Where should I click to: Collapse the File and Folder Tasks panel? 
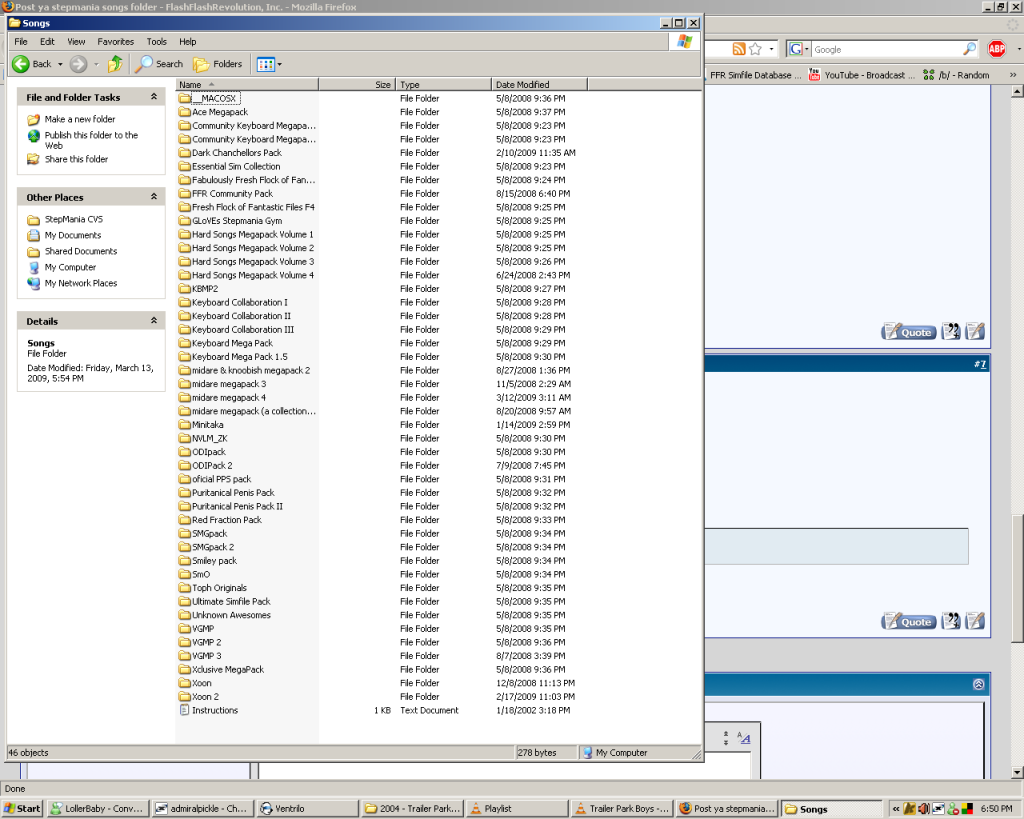(x=154, y=97)
